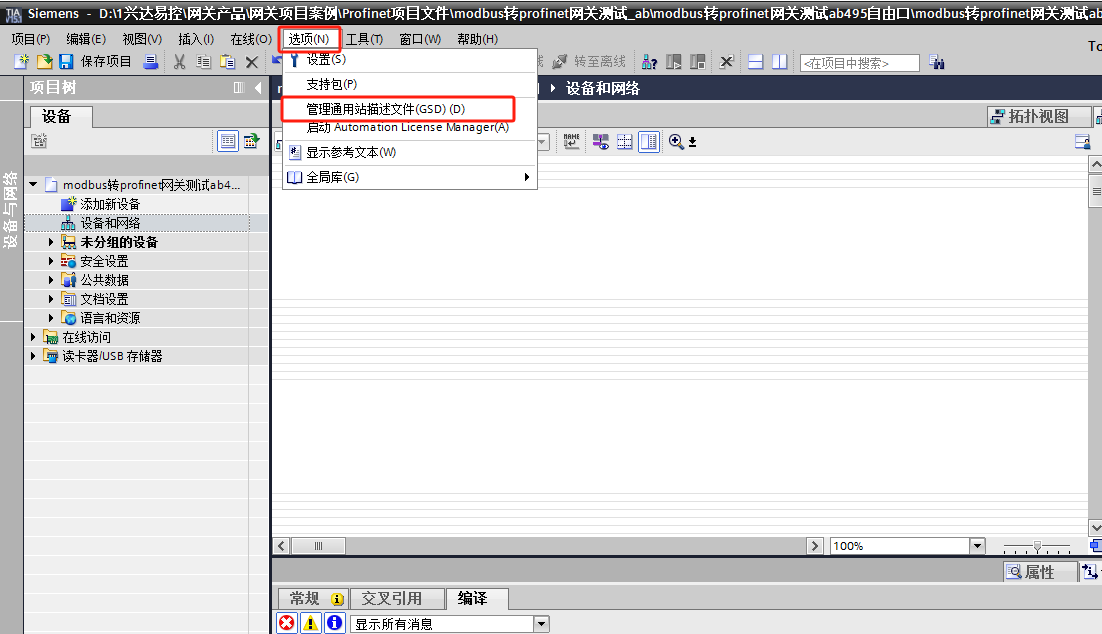The image size is (1102, 634).
Task: Toggle the dashed page-break grid icon in editor toolbar
Action: pyautogui.click(x=625, y=142)
